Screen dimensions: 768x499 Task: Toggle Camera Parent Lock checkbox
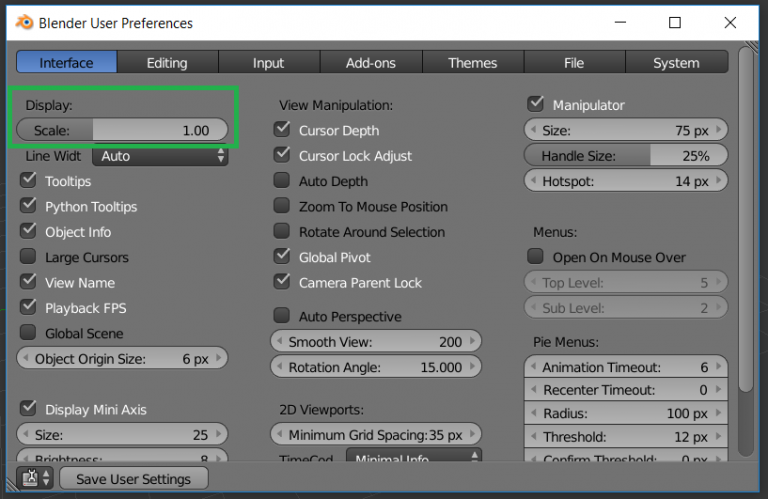click(282, 282)
